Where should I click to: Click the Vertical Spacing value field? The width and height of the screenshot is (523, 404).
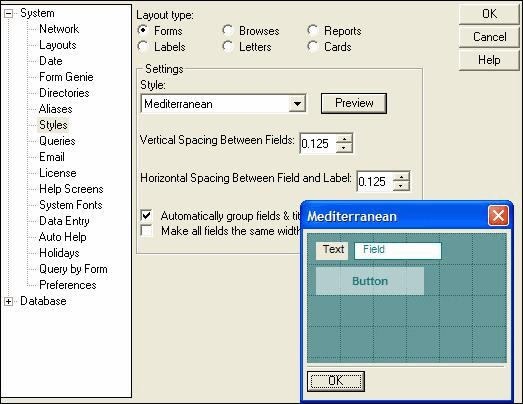point(318,144)
